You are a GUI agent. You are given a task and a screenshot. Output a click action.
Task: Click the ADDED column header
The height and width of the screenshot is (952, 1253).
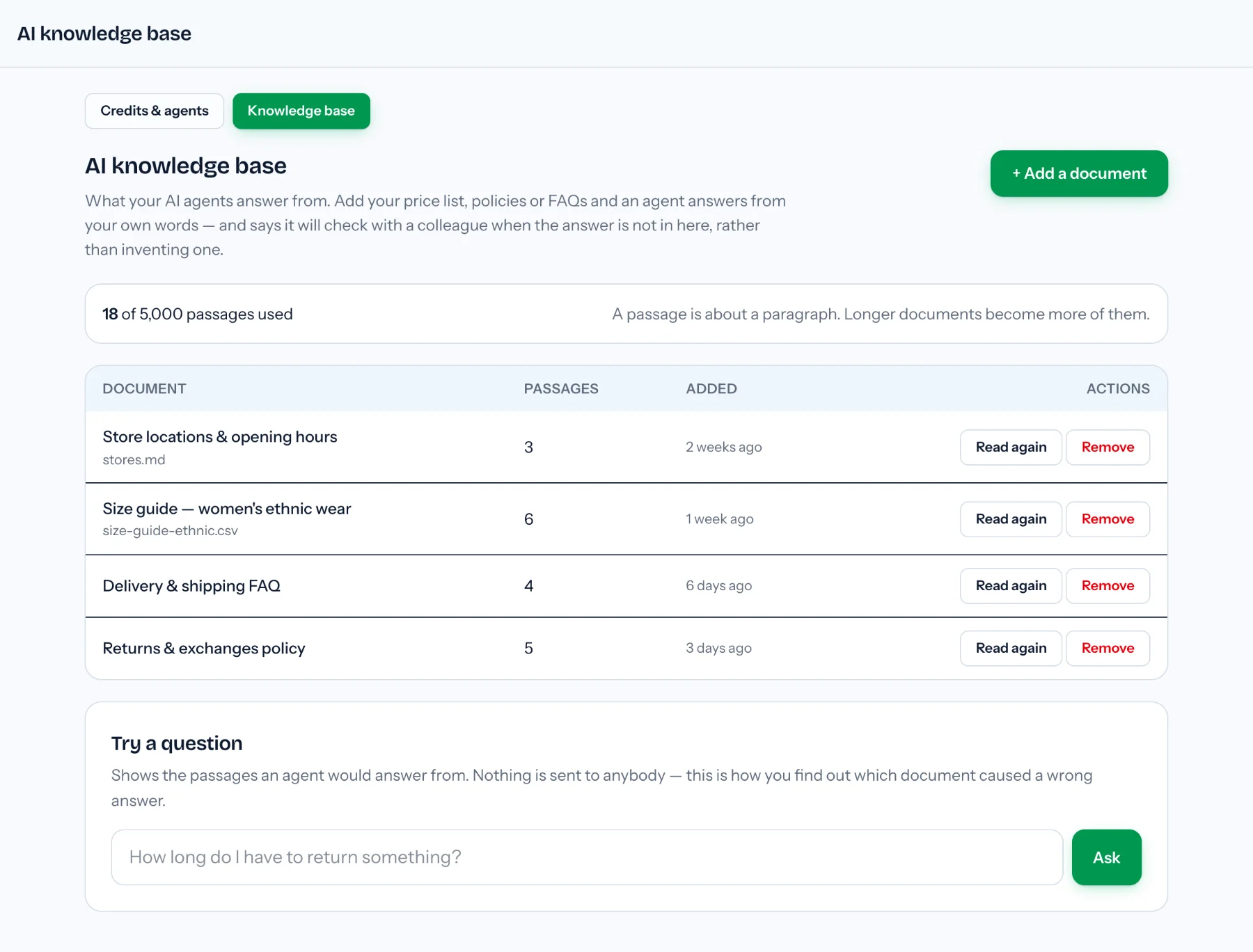point(711,389)
